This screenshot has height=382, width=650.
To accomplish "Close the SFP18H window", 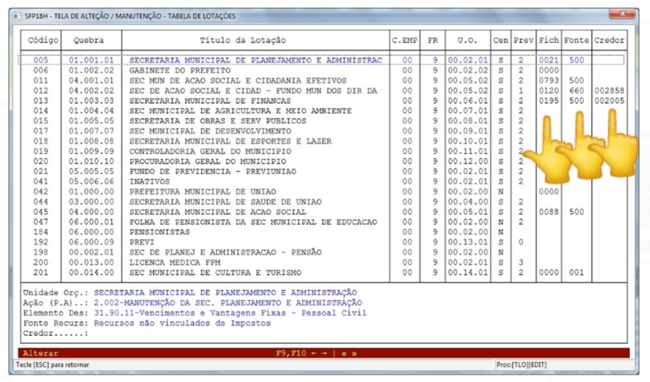I will (622, 14).
